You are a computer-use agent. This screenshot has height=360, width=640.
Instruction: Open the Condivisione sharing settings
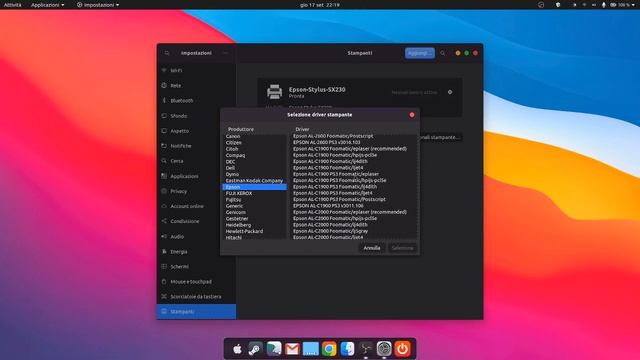(196, 221)
